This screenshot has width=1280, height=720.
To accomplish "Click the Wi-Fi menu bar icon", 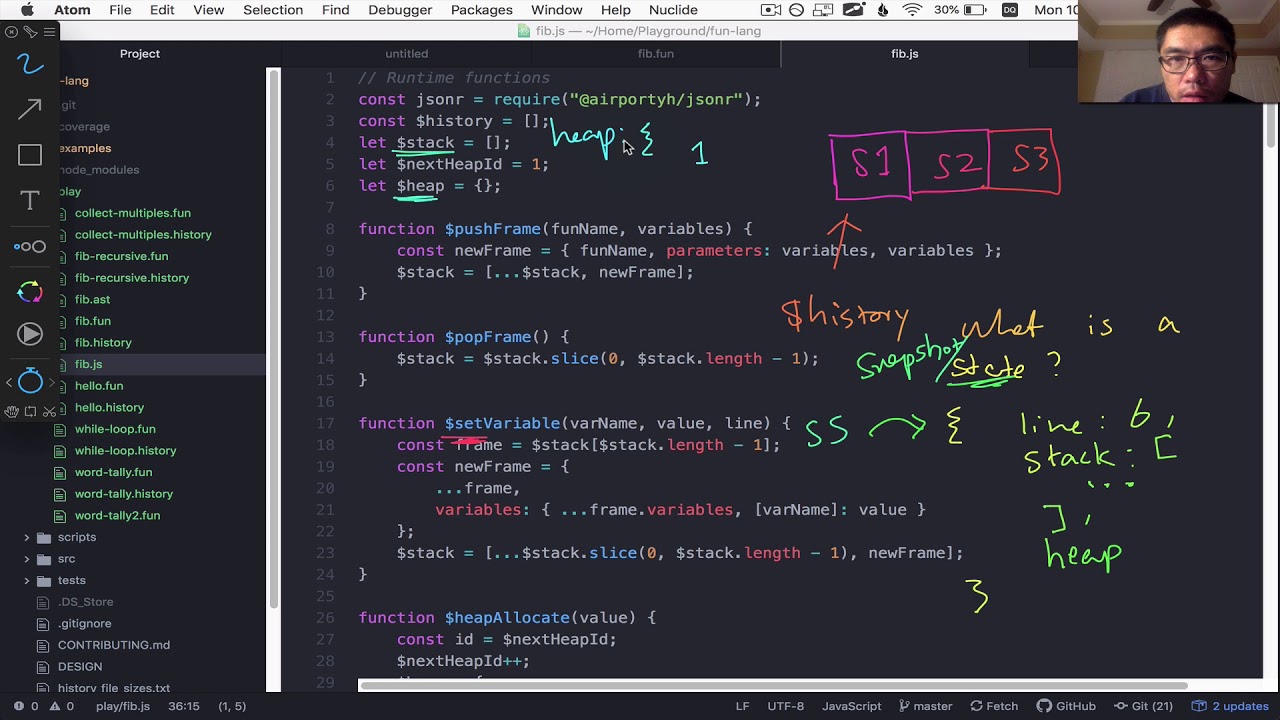I will click(912, 10).
